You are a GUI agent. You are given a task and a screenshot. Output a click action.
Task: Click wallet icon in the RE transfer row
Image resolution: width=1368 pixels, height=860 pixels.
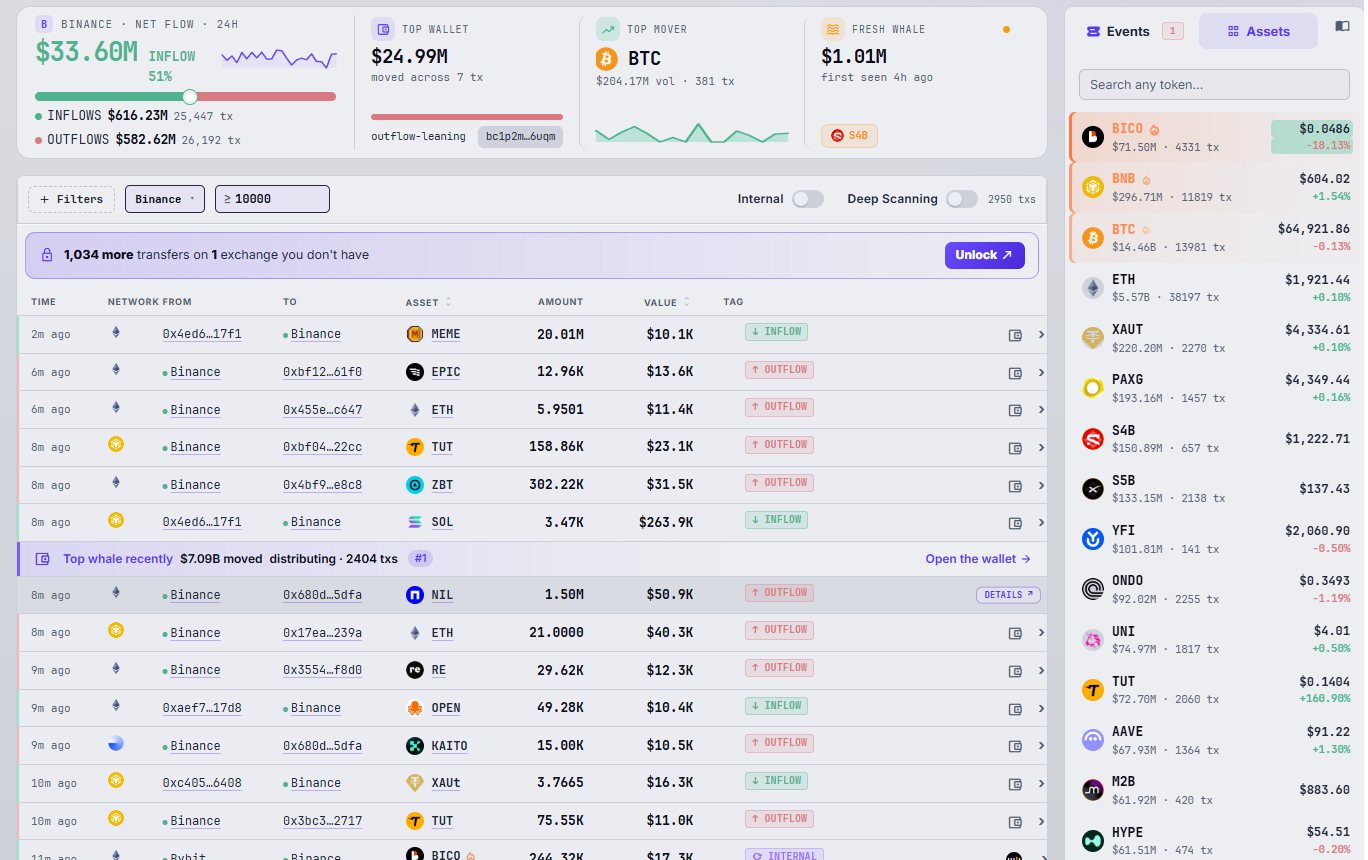coord(1015,671)
